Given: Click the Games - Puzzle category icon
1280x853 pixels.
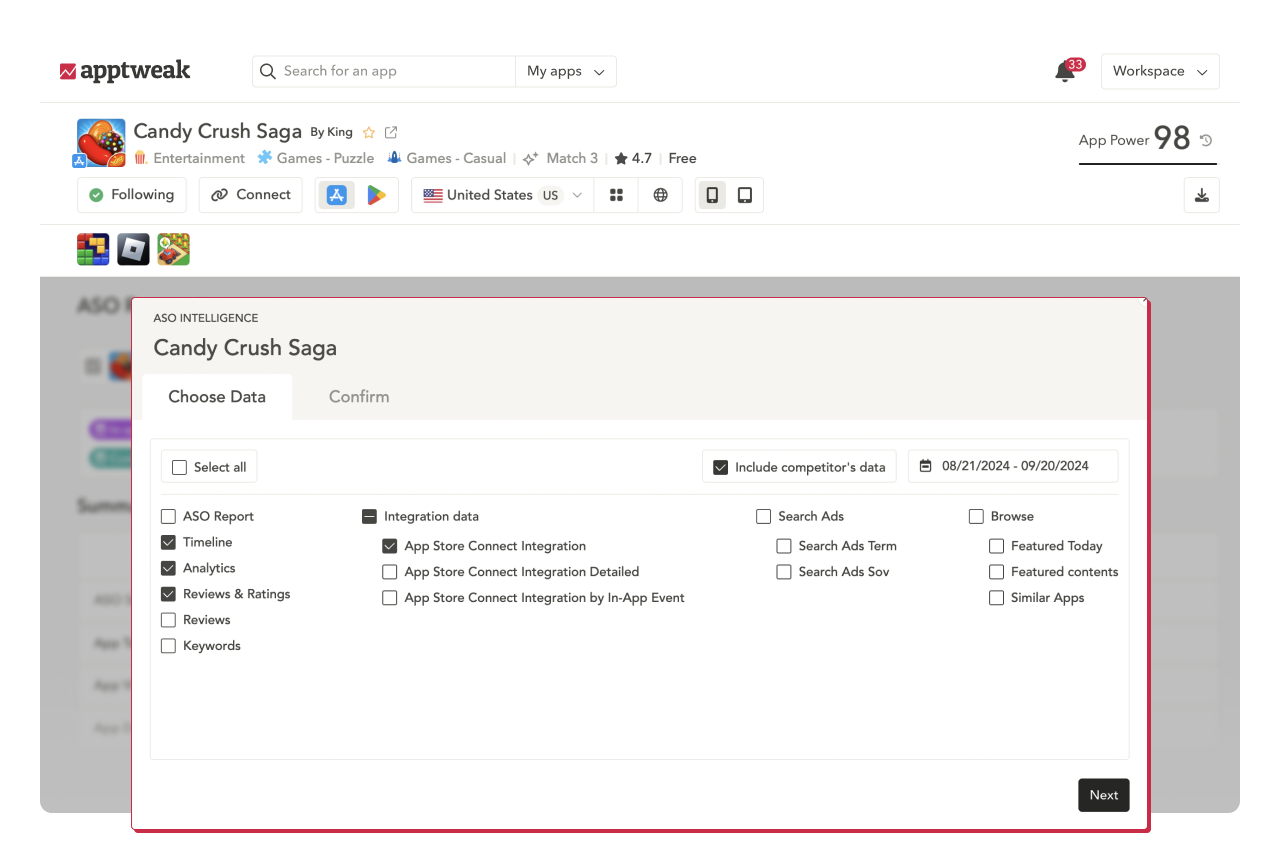Looking at the screenshot, I should click(264, 158).
